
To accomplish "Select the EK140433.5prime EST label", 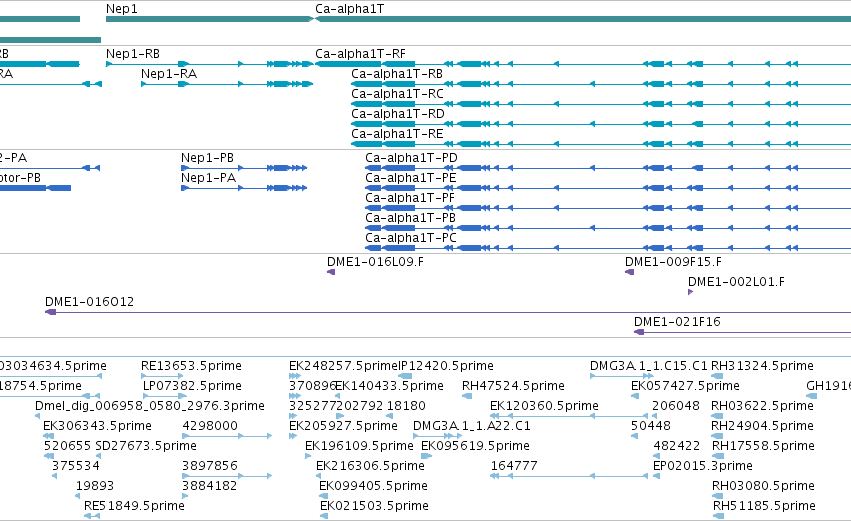I will click(390, 386).
